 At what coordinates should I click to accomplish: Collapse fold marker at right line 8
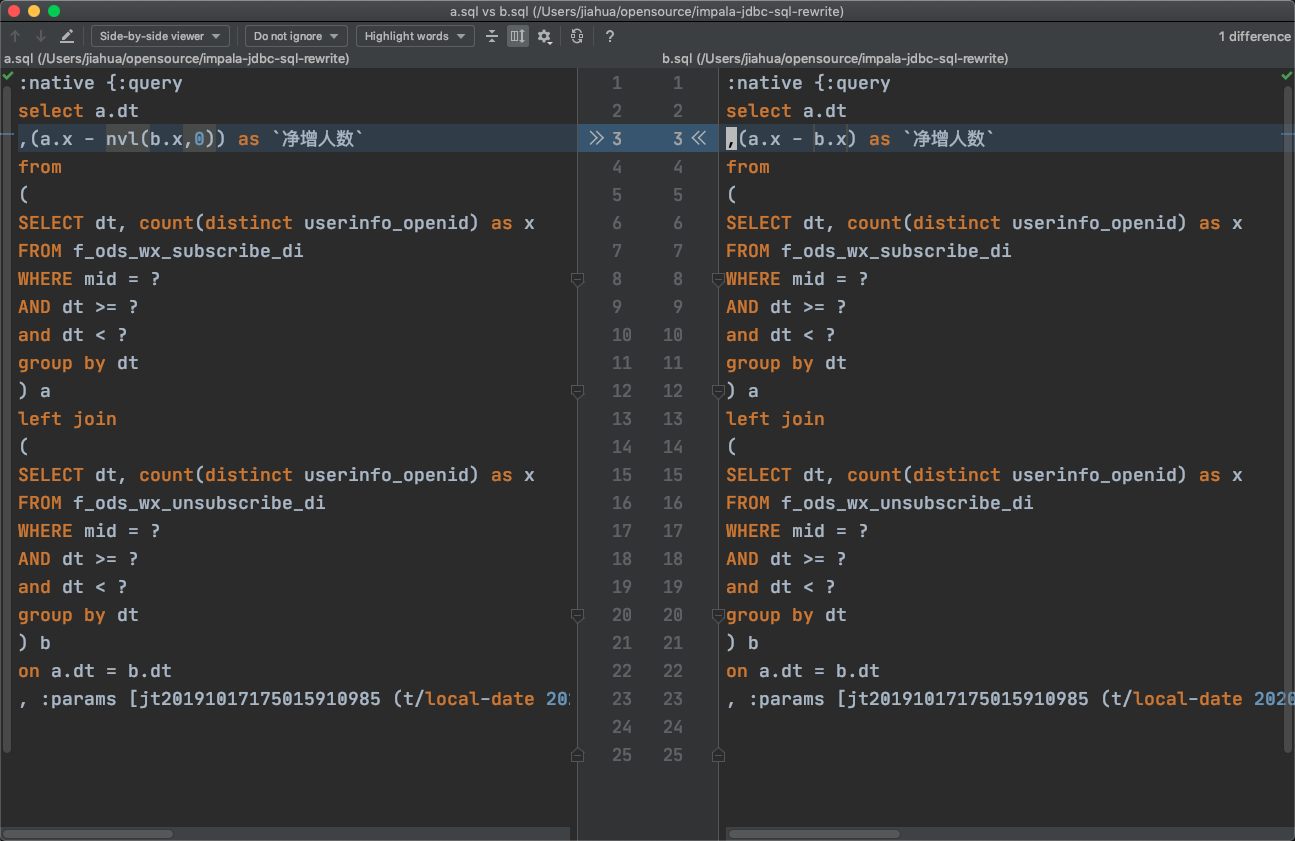[x=717, y=279]
